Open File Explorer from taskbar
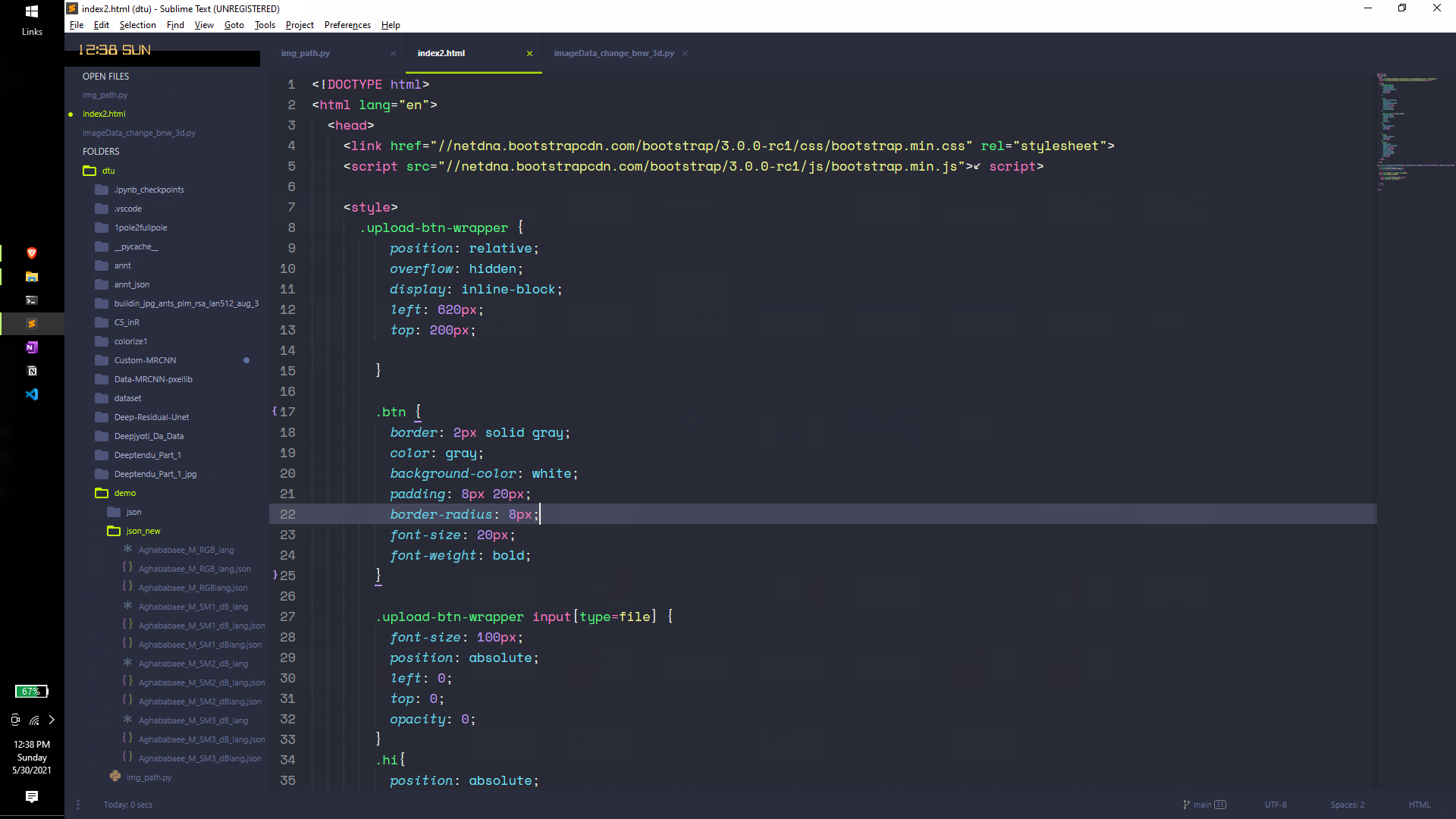1456x819 pixels. click(32, 277)
